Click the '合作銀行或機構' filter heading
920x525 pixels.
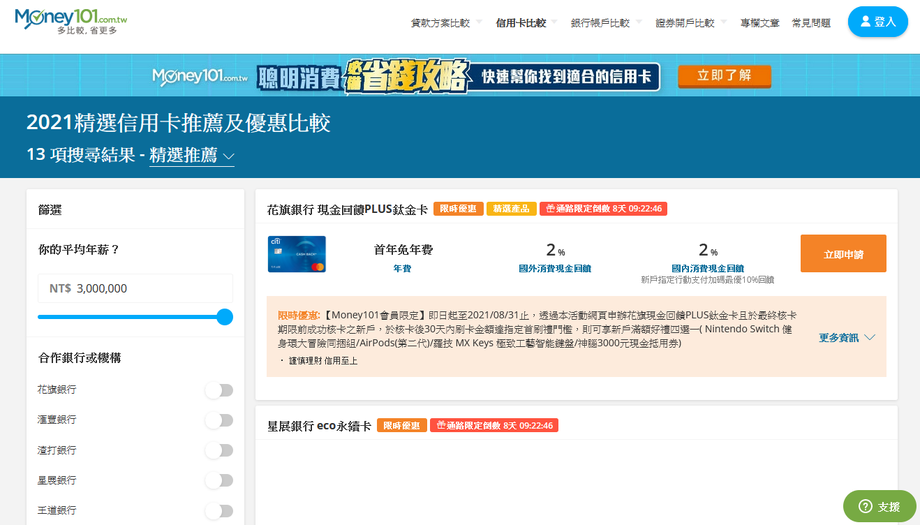click(x=80, y=358)
